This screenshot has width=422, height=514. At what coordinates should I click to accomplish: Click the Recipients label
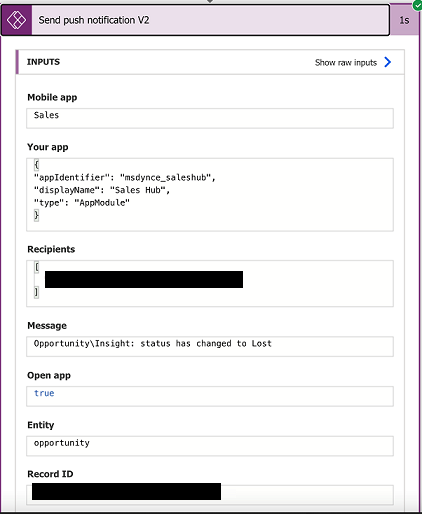coord(51,249)
